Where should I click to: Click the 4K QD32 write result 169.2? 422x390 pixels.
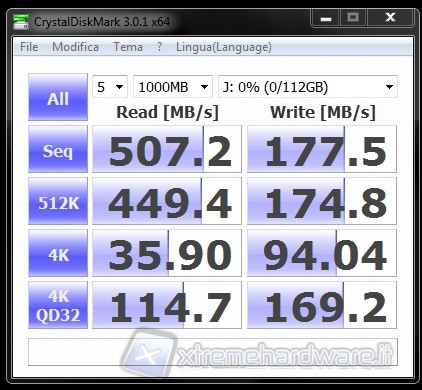(322, 305)
